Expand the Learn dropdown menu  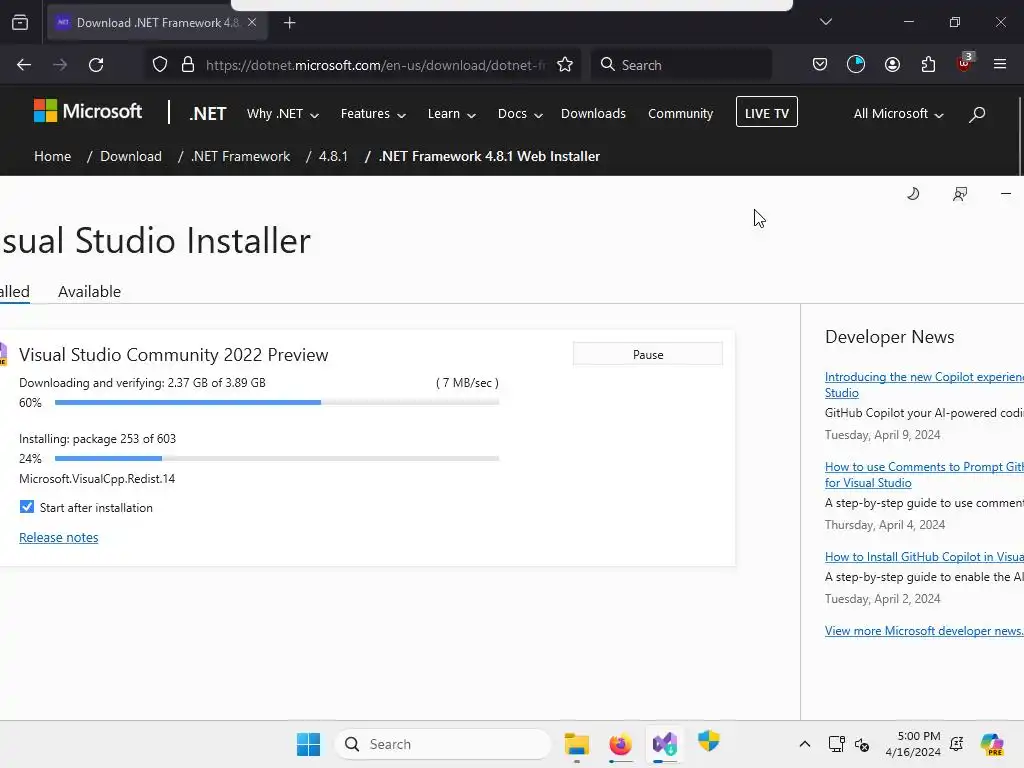point(451,114)
